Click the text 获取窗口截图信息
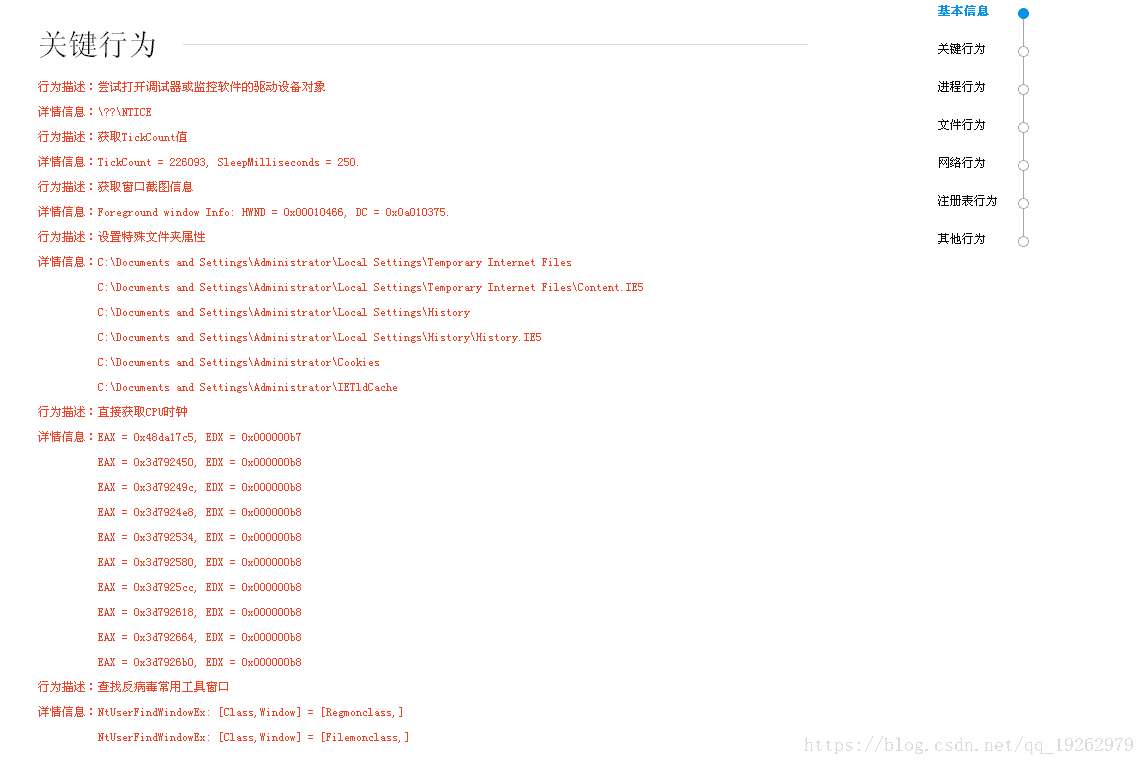 (x=145, y=187)
